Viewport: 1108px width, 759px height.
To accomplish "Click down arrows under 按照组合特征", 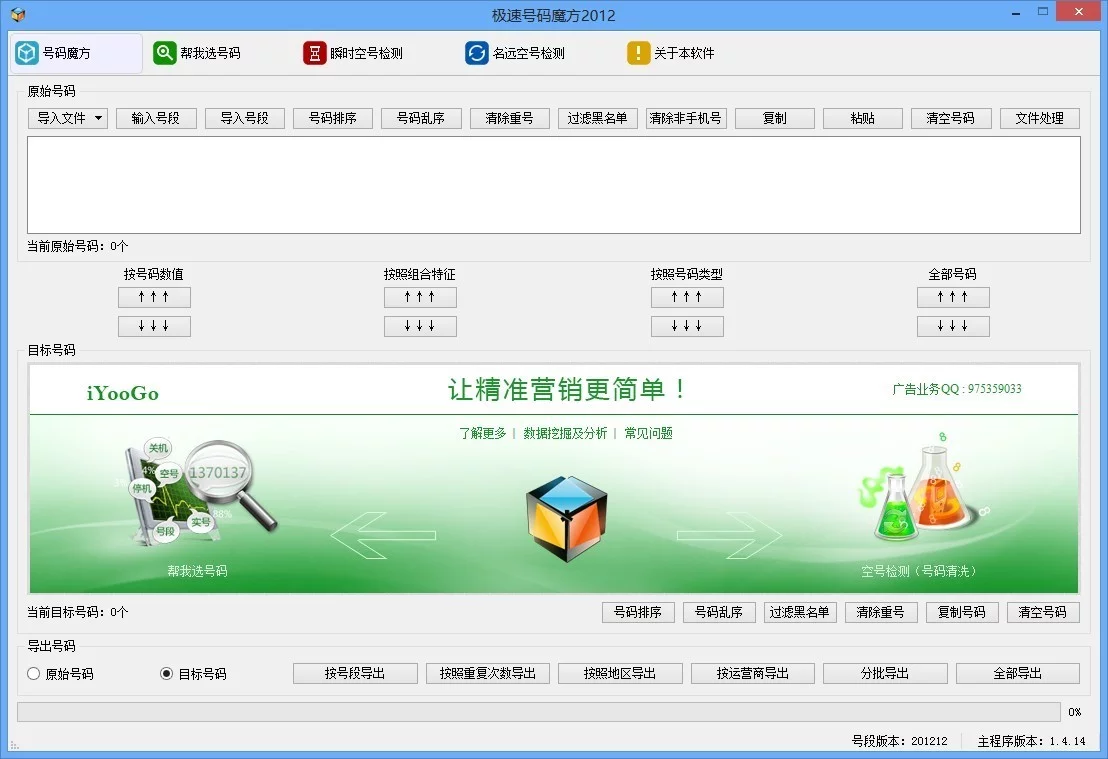I will 420,326.
